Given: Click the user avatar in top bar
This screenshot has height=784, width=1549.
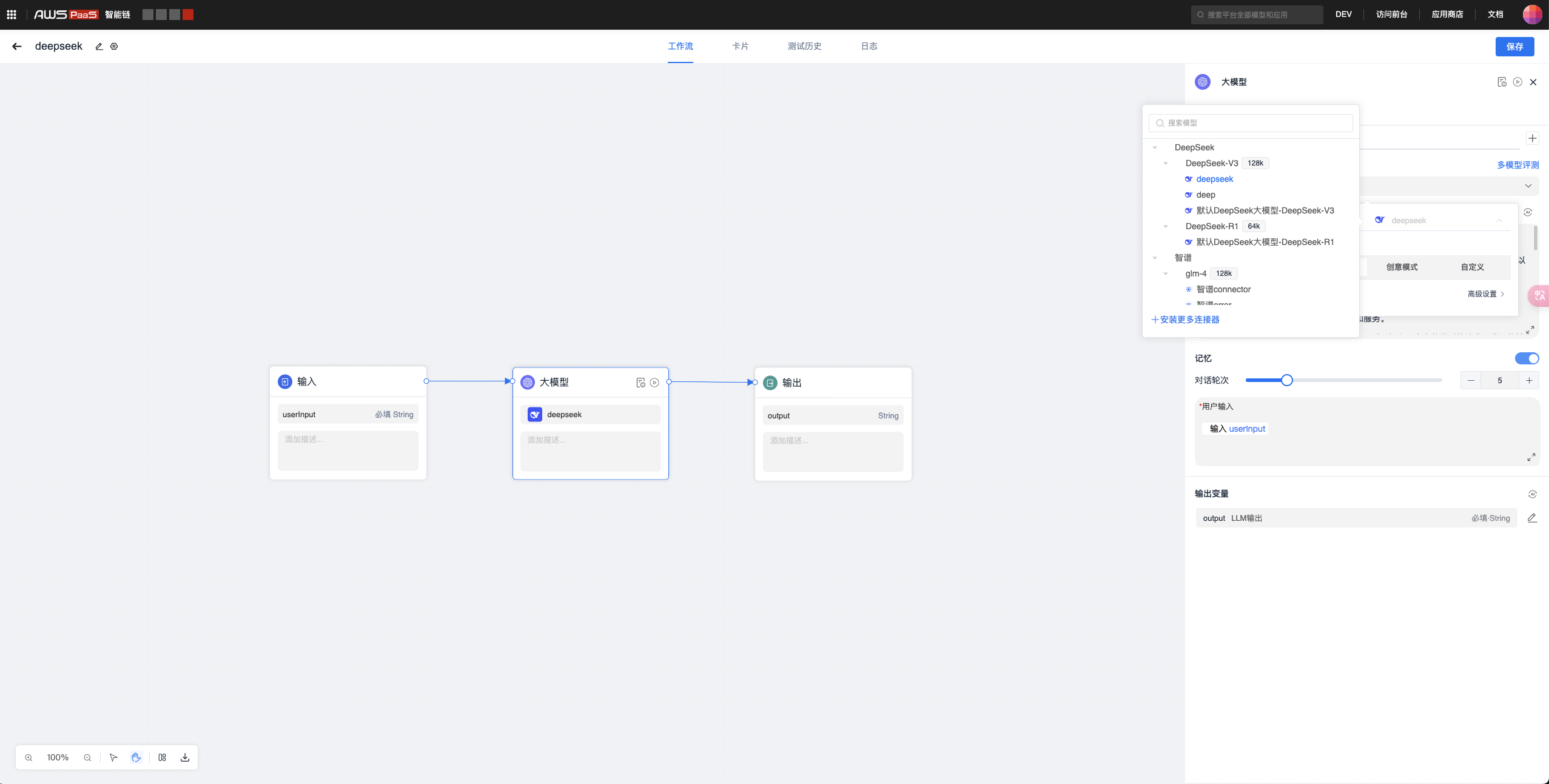Looking at the screenshot, I should coord(1532,15).
